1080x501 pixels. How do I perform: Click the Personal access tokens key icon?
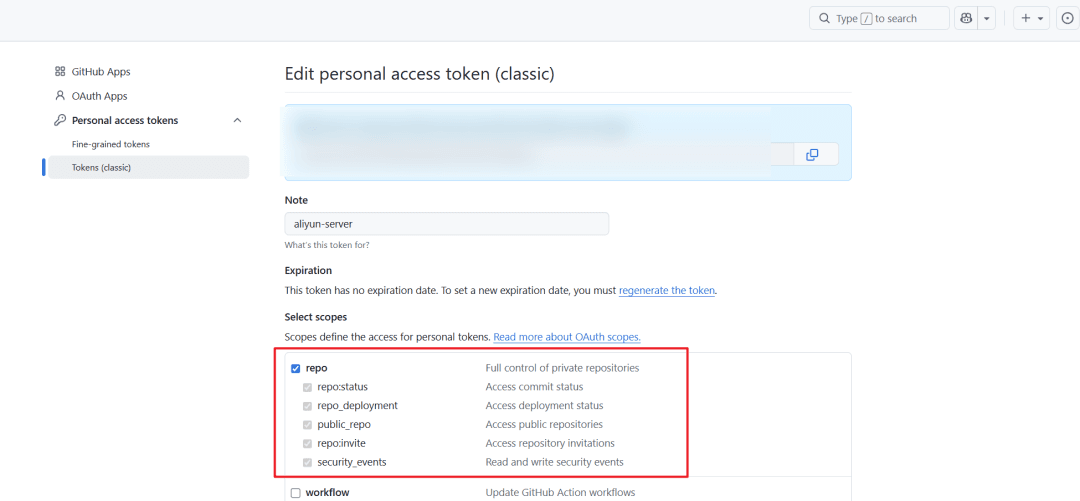click(60, 120)
